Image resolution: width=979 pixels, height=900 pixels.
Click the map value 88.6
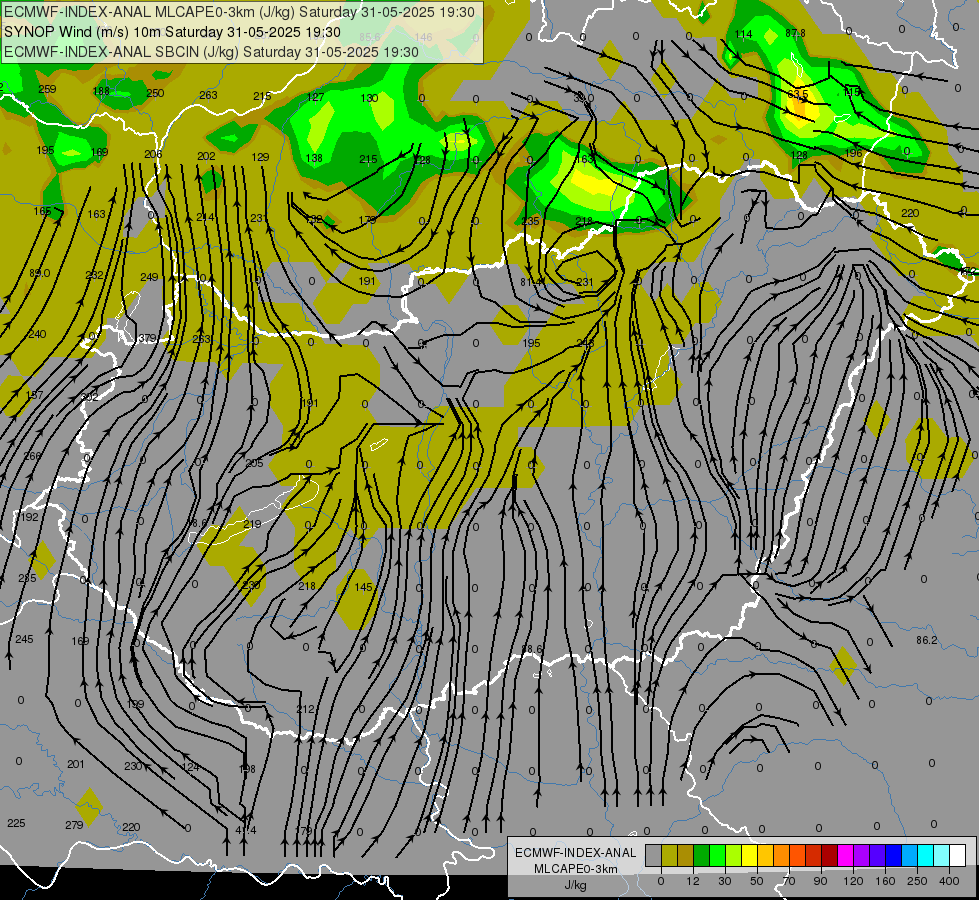pyautogui.click(x=532, y=650)
